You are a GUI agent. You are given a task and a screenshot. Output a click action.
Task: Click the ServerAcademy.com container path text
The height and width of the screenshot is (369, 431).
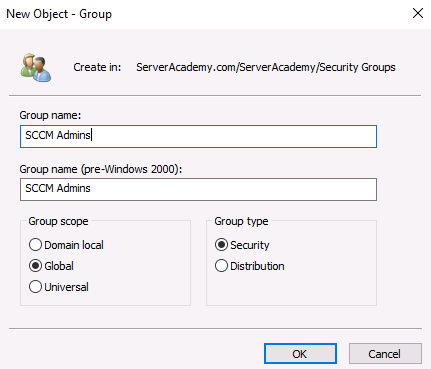[266, 67]
